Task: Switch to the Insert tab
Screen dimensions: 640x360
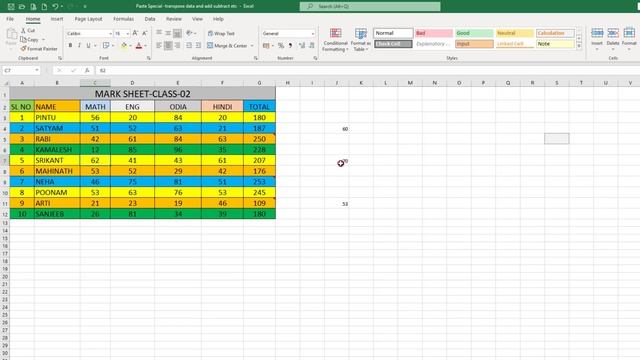Action: point(57,19)
